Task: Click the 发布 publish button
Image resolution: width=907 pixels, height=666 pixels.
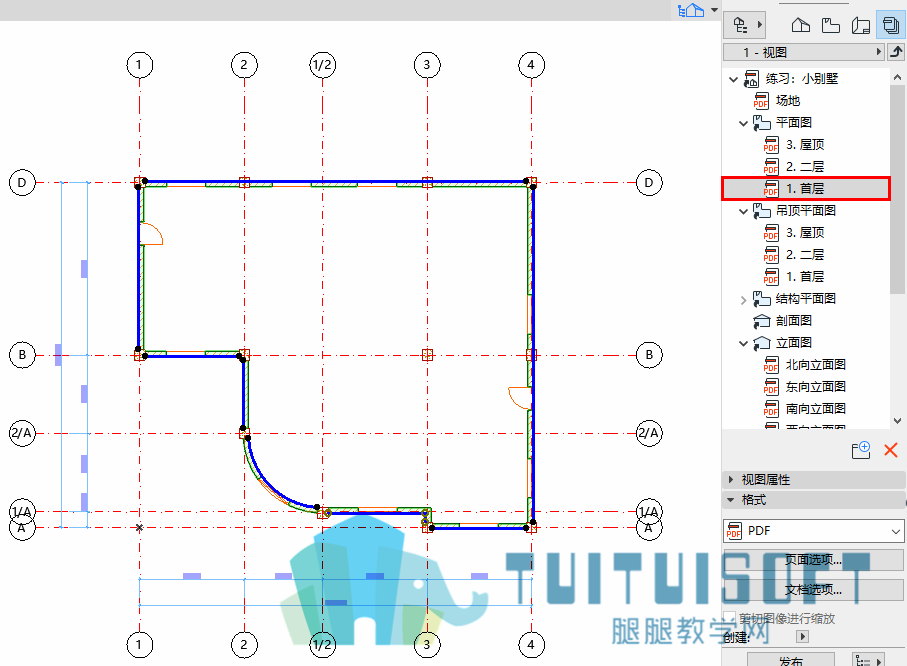Action: pos(791,660)
